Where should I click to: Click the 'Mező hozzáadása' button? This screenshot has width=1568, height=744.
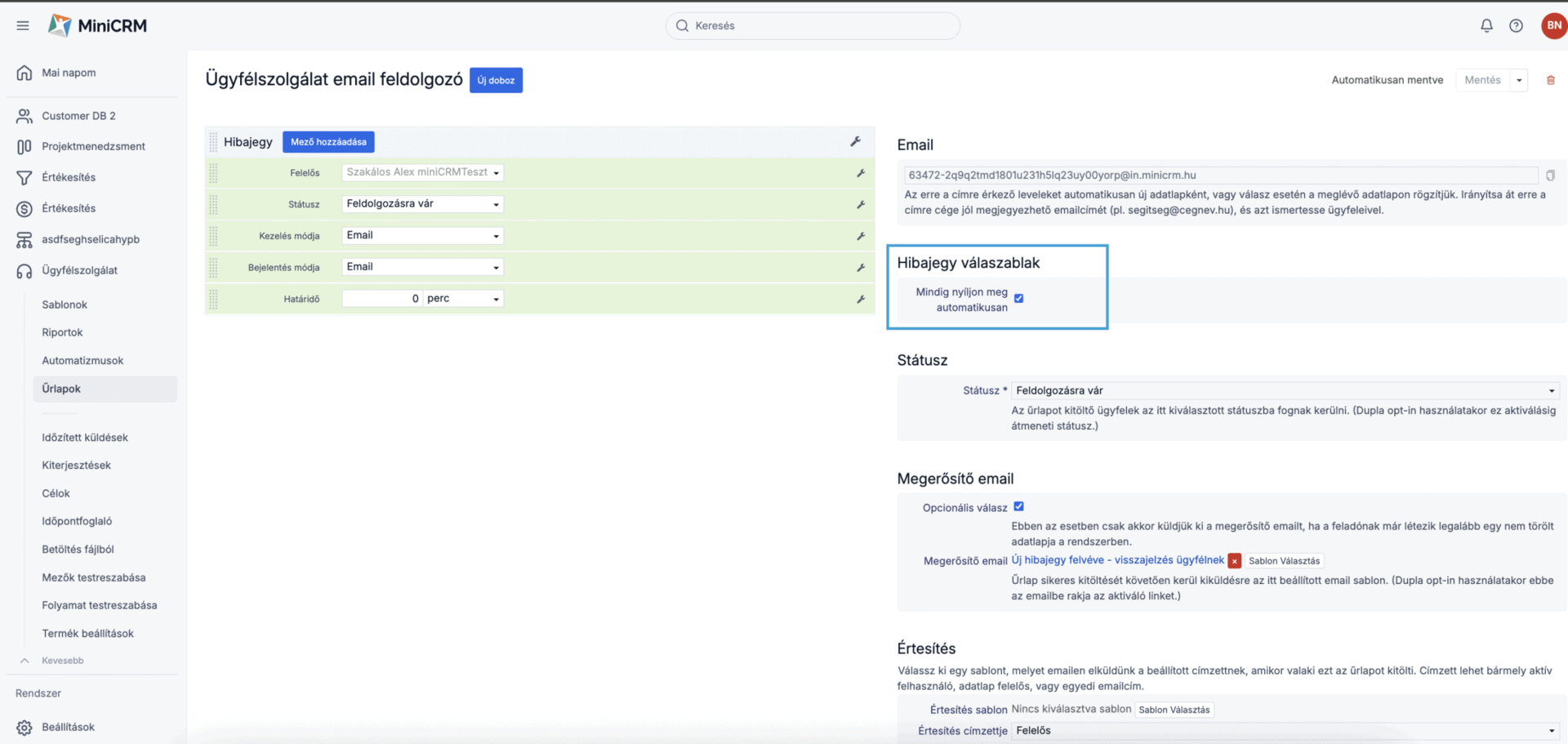tap(328, 142)
